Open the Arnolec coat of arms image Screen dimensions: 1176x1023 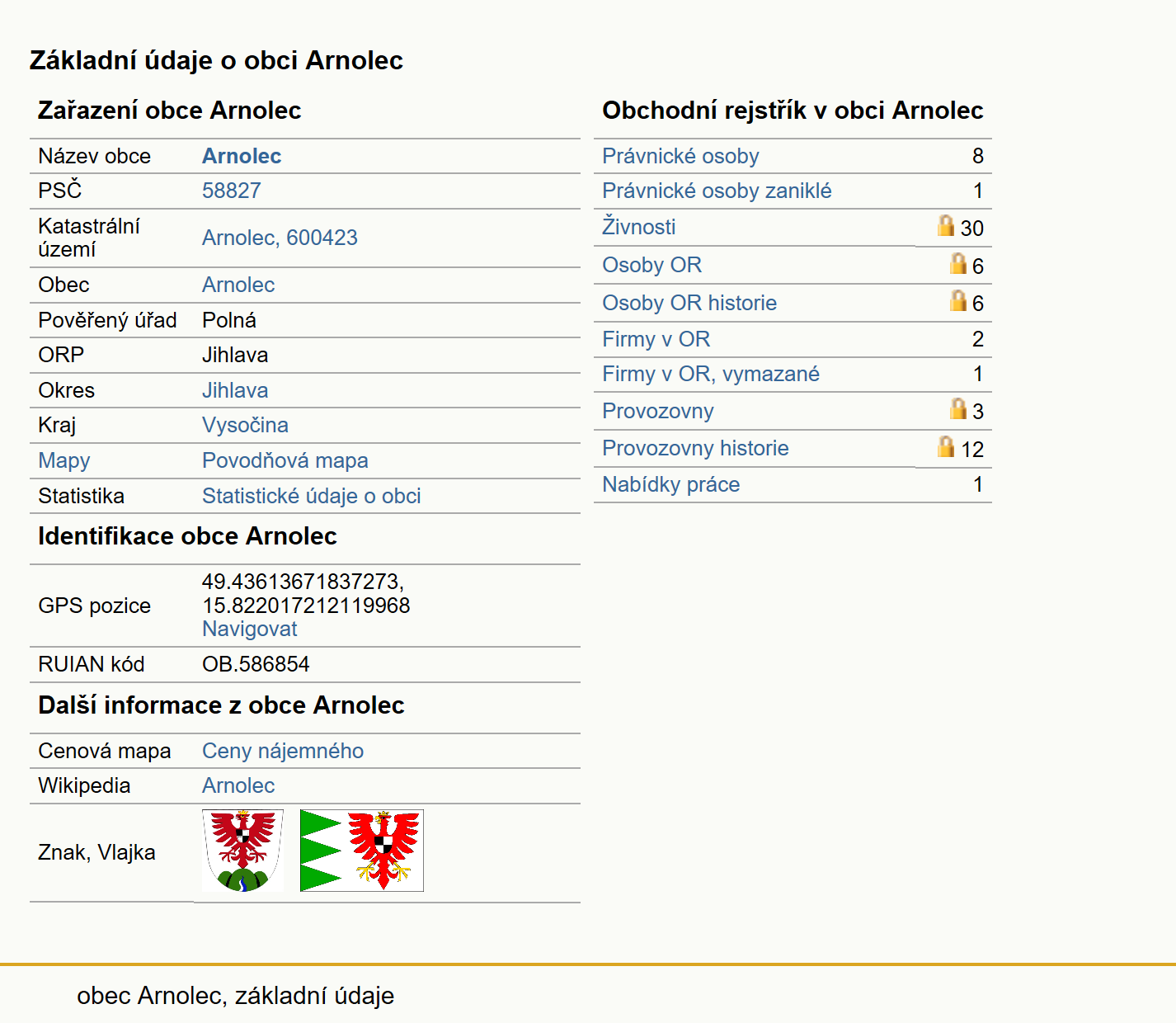click(242, 851)
